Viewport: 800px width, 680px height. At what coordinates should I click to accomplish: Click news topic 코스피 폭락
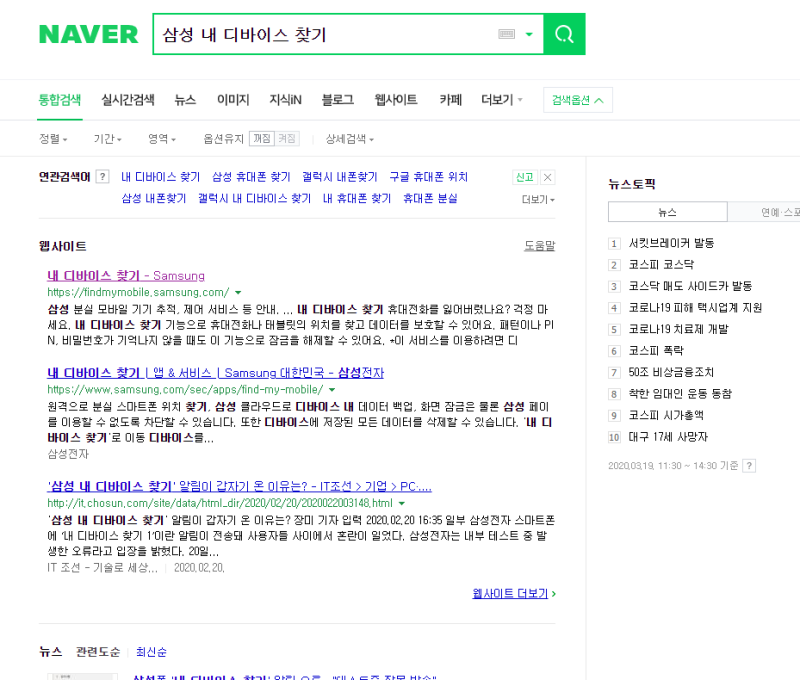(656, 350)
